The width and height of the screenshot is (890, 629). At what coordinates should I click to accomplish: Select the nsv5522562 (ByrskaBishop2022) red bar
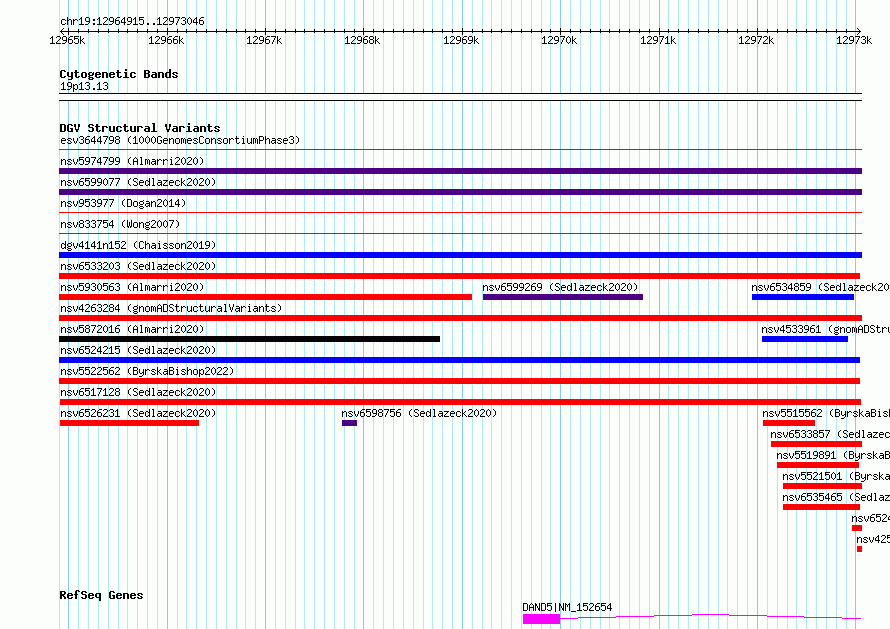pos(460,381)
